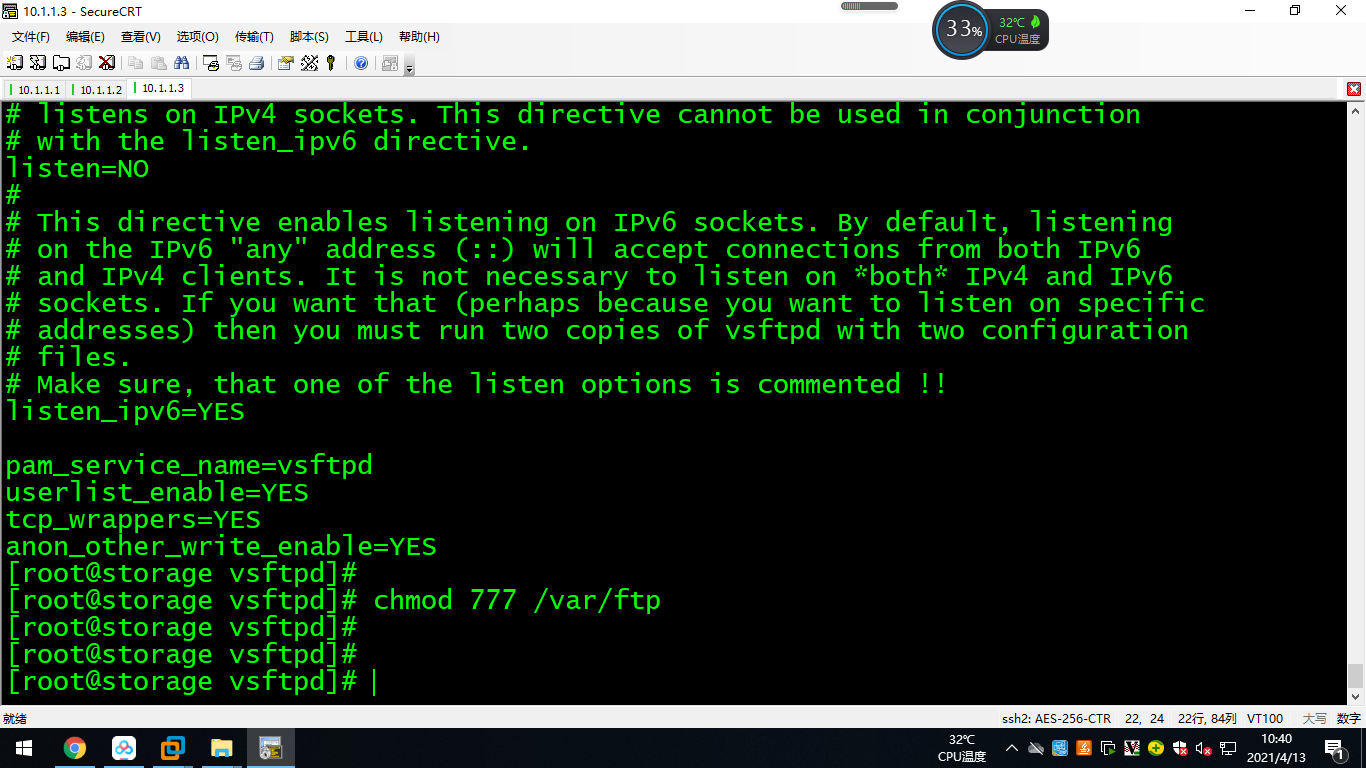Click the 33% CPU usage gauge widget

(962, 30)
